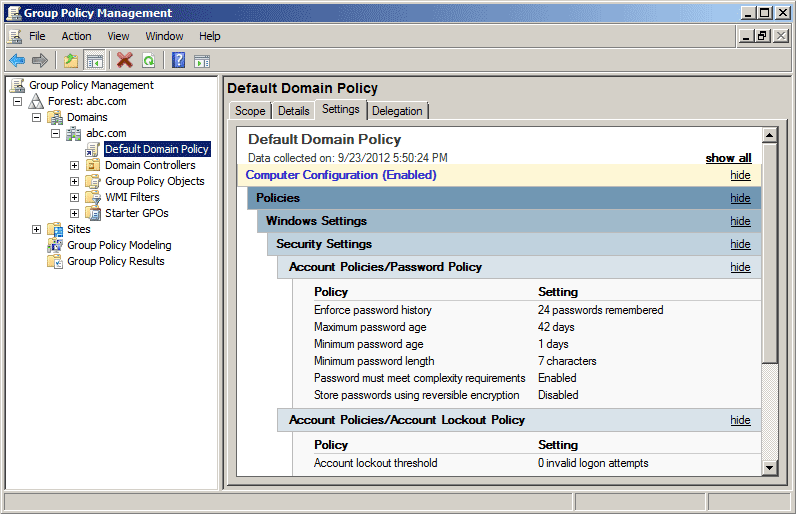Screen dimensions: 797x515
Task: Click the Show/Hide Action Pane icon
Action: [201, 60]
